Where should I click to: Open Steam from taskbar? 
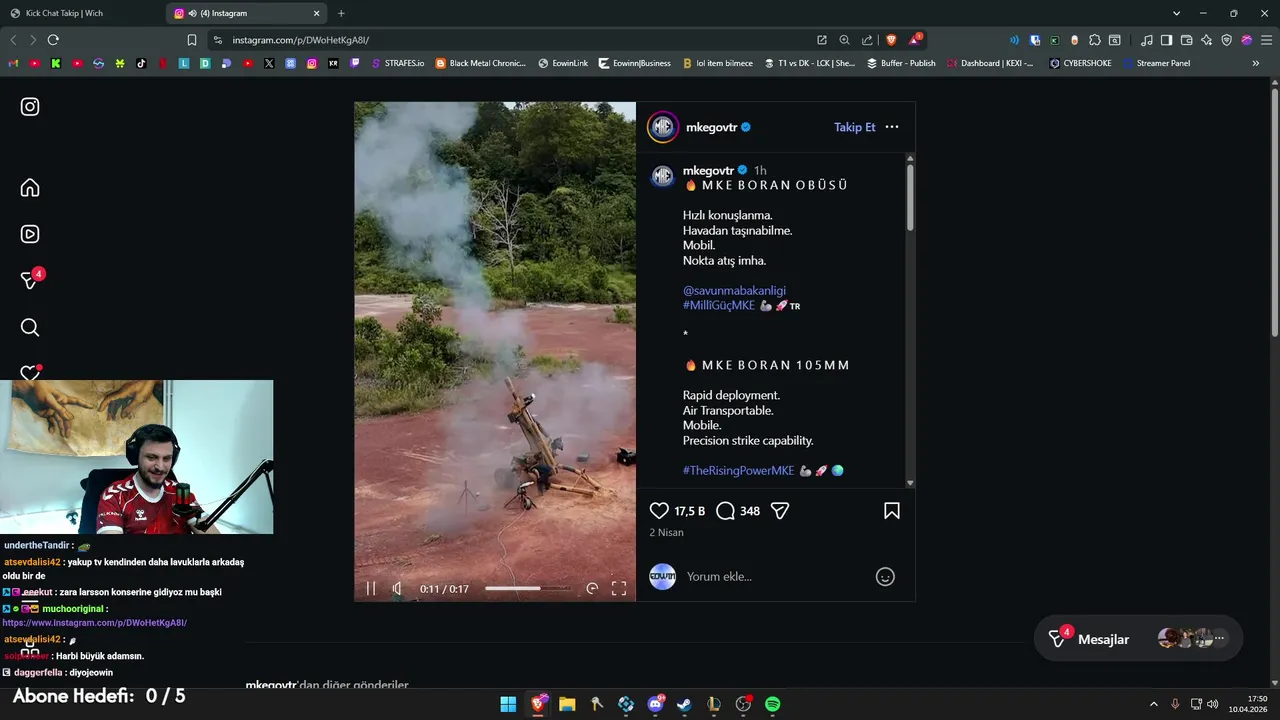coord(684,704)
